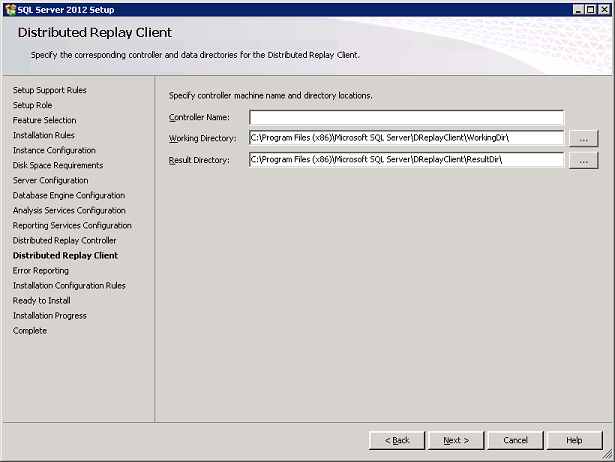Click the window resize grip corner
615x462 pixels.
(607, 454)
